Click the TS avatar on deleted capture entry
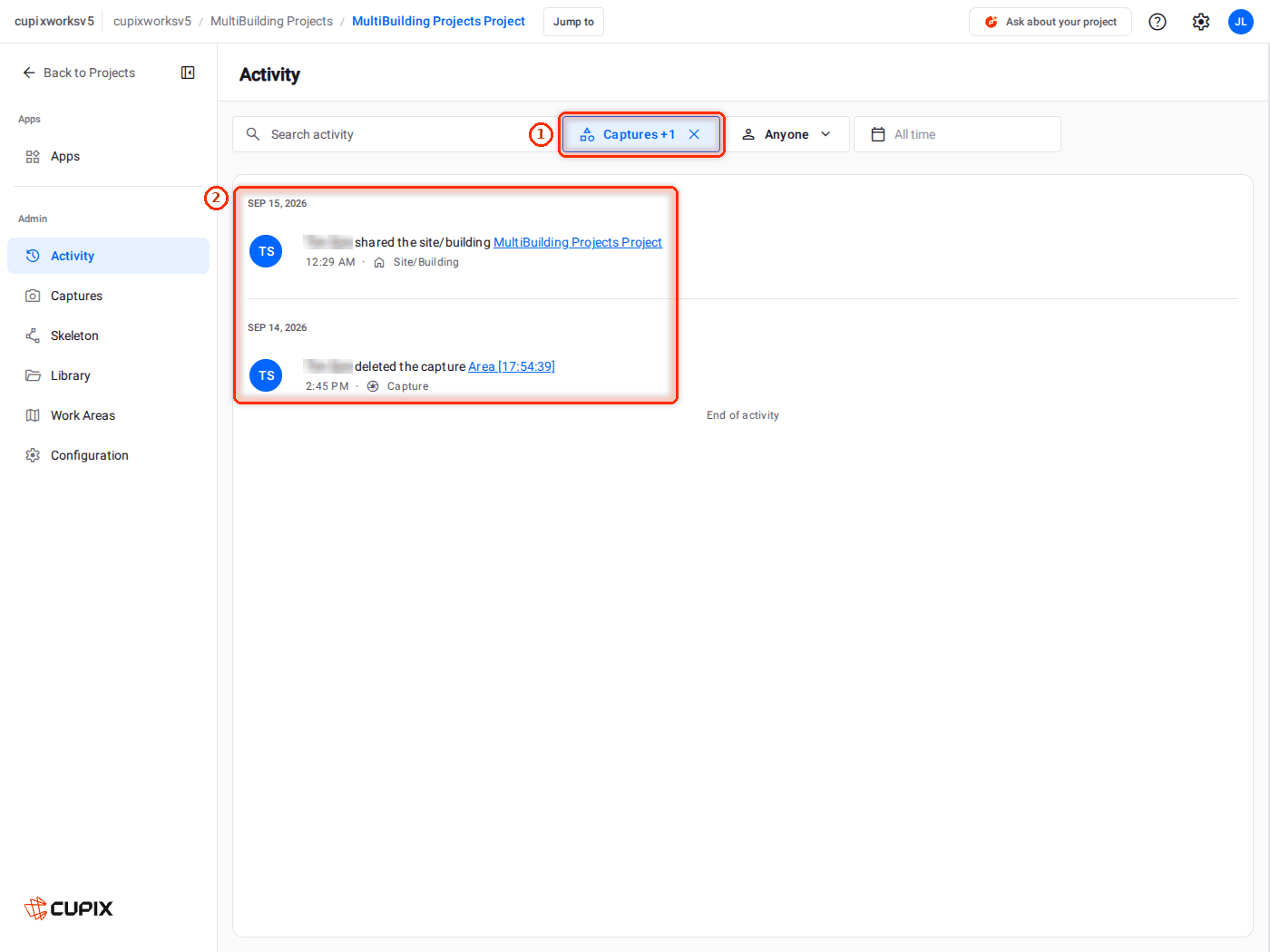This screenshot has height=952, width=1270. pyautogui.click(x=266, y=375)
